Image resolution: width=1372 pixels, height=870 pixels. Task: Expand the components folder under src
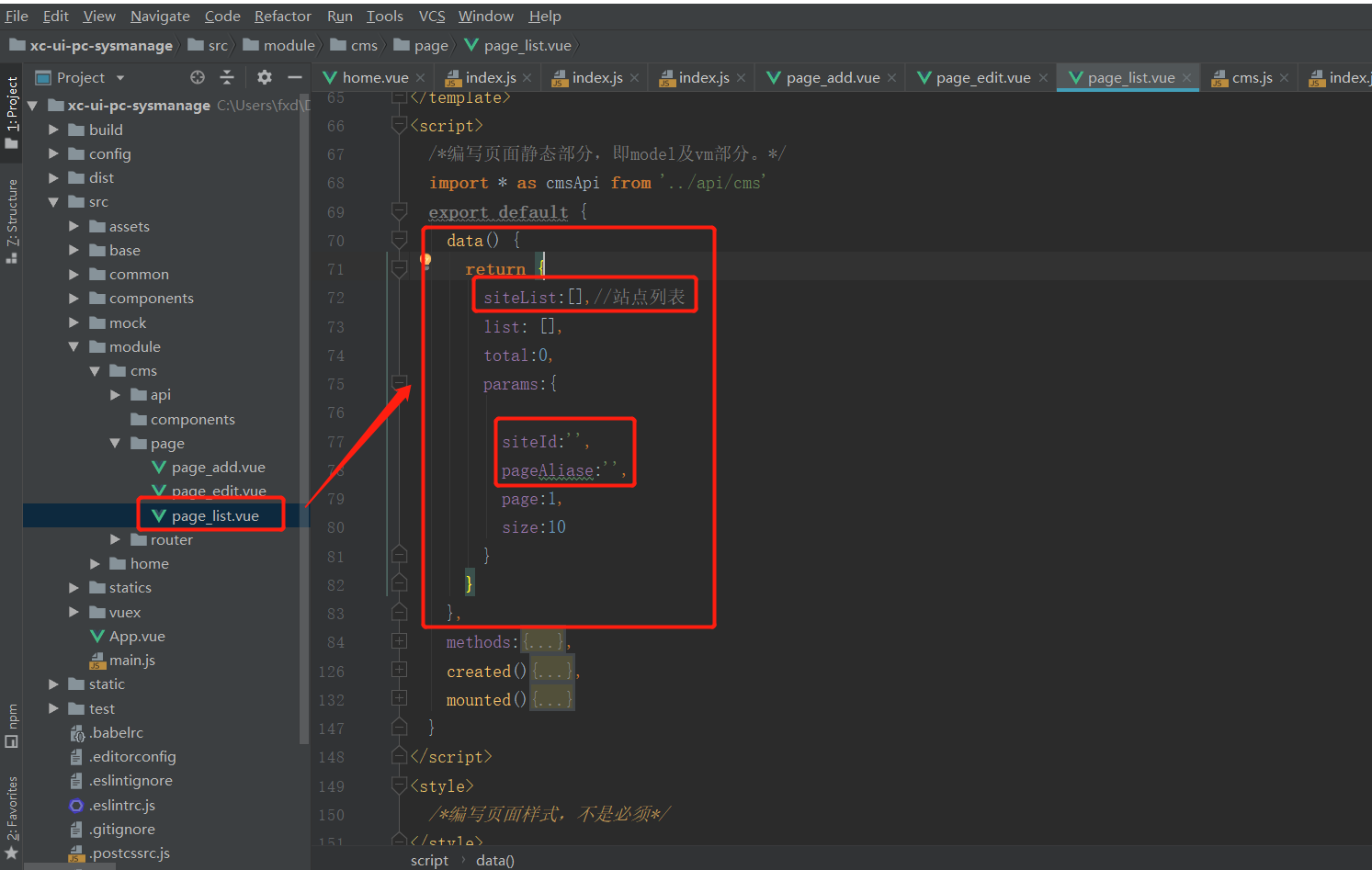74,298
